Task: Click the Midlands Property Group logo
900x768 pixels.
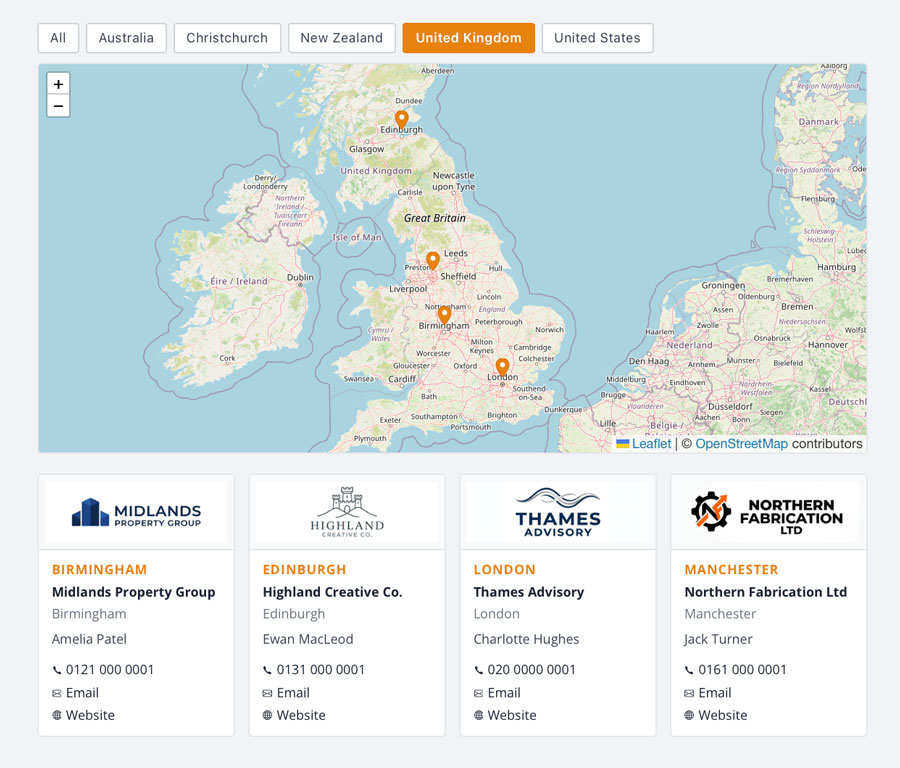Action: click(136, 512)
